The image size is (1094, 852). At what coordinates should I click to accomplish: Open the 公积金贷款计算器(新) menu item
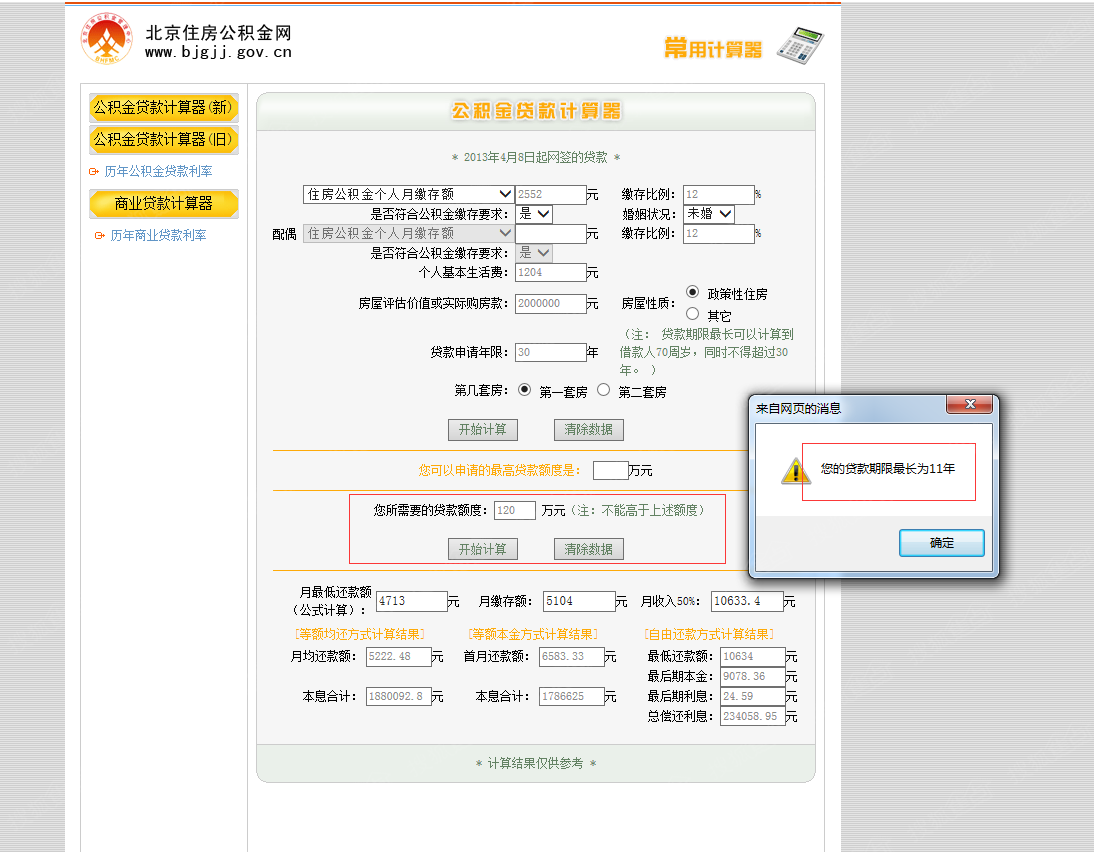(163, 108)
